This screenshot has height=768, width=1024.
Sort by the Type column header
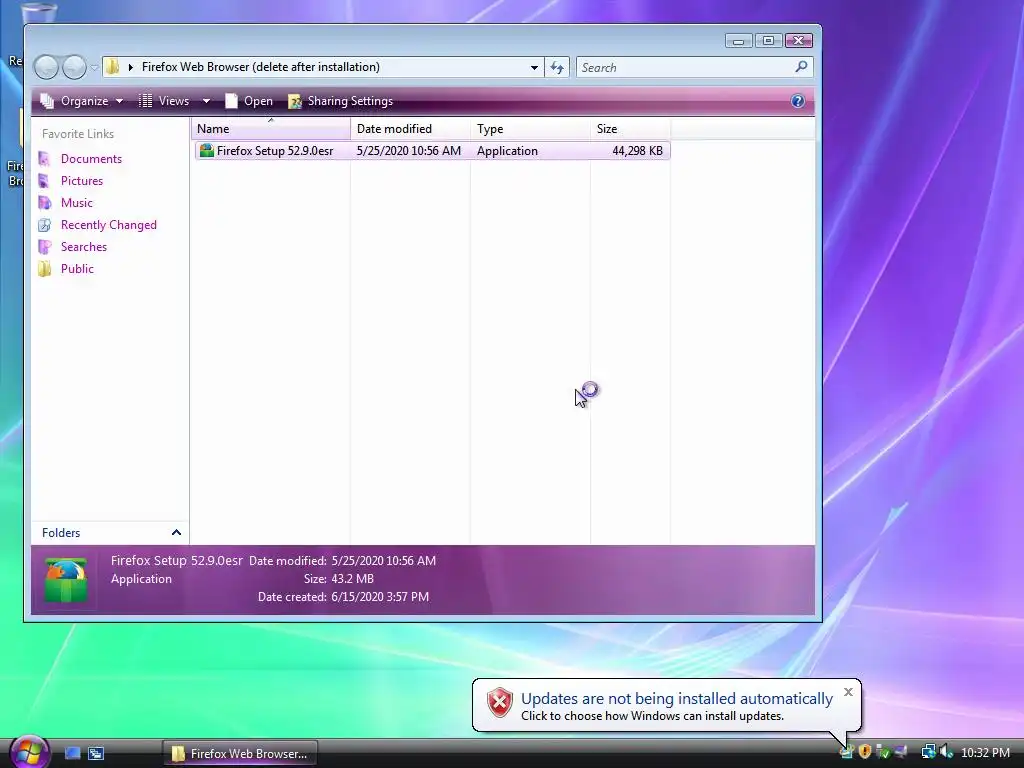point(530,129)
